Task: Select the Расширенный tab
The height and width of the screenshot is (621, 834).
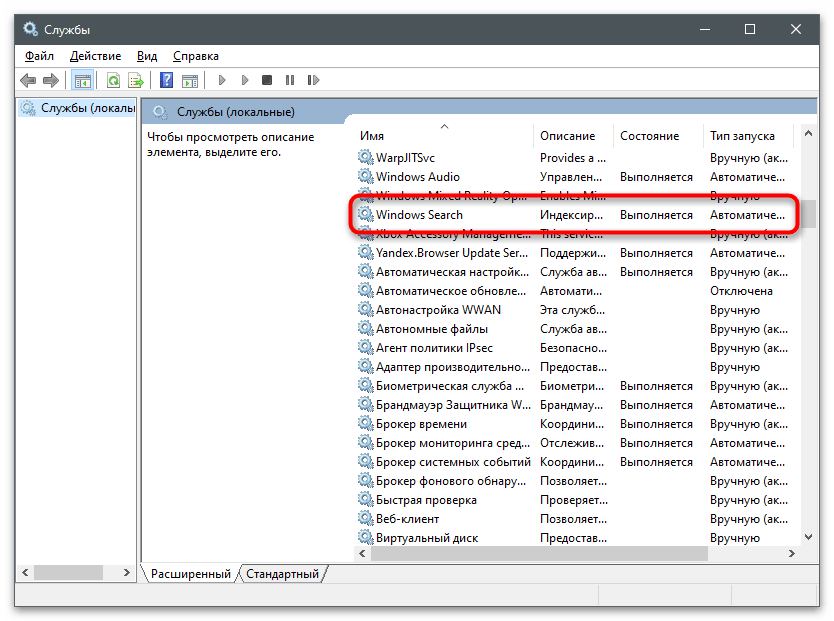Action: pos(191,574)
